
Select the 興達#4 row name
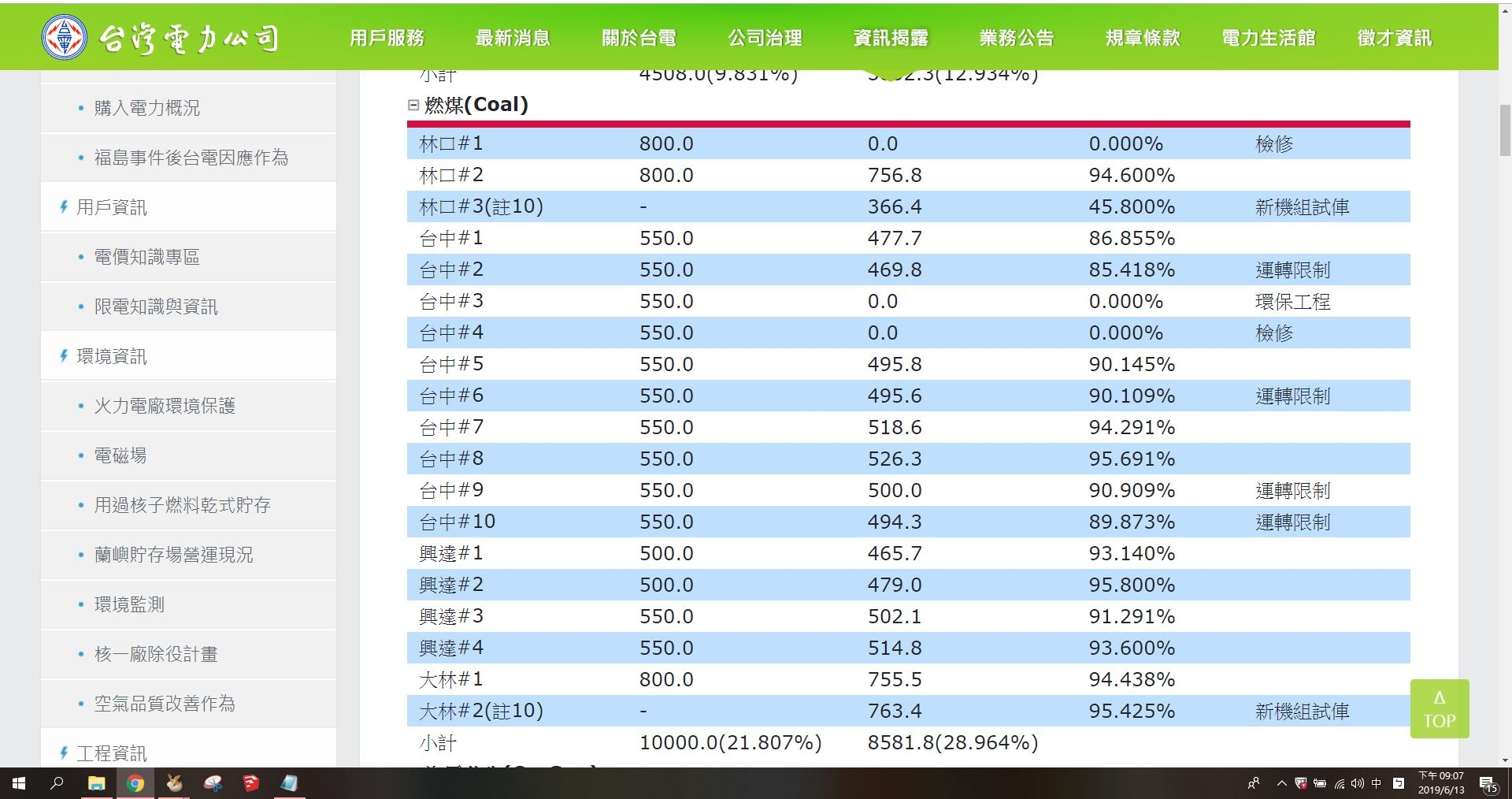451,648
